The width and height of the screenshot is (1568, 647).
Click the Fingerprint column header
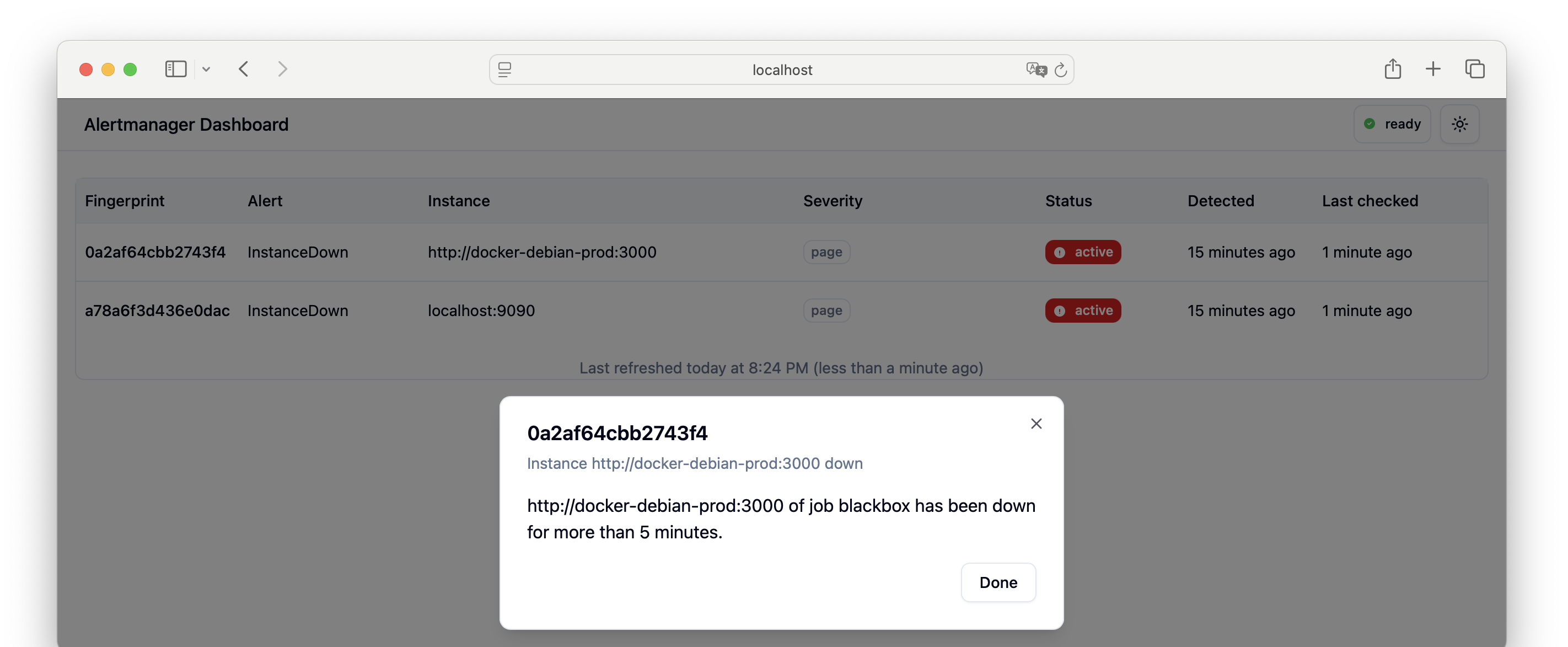click(x=125, y=201)
